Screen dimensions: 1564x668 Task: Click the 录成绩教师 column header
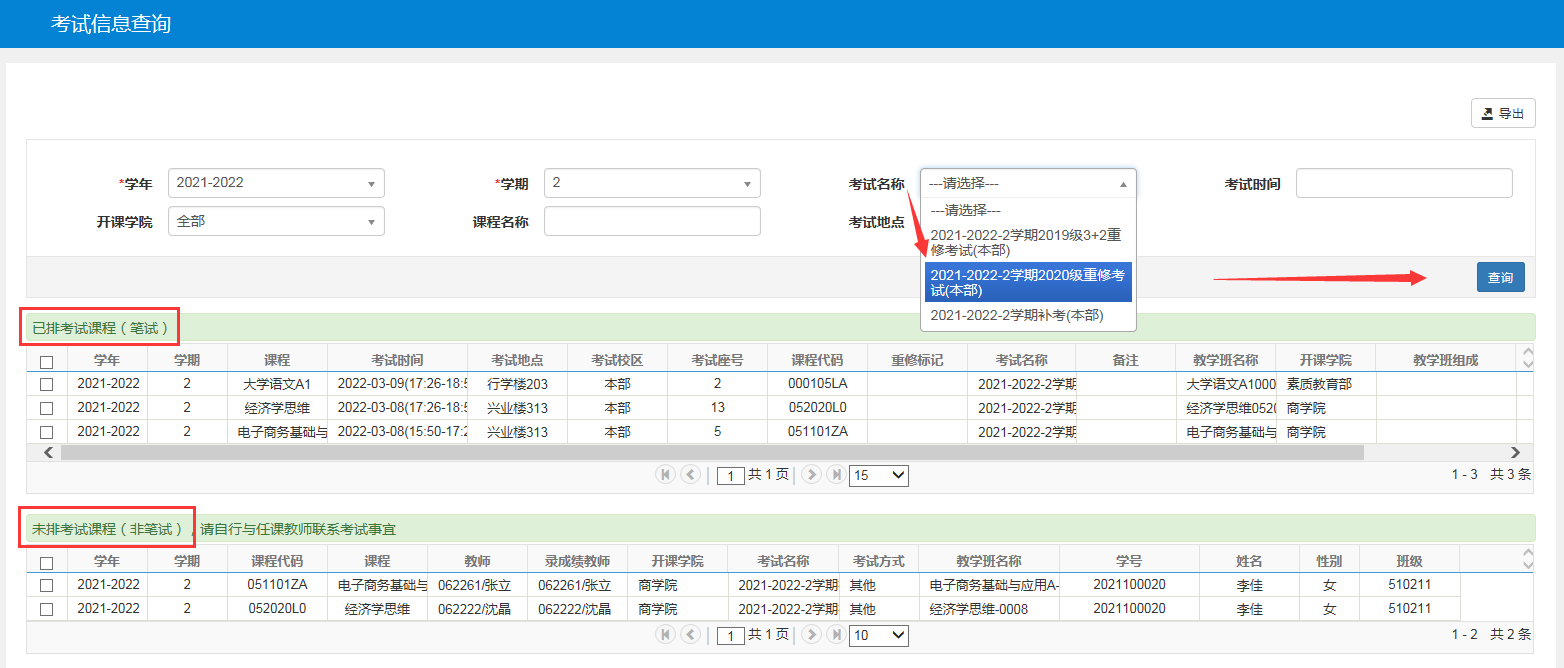pos(577,561)
